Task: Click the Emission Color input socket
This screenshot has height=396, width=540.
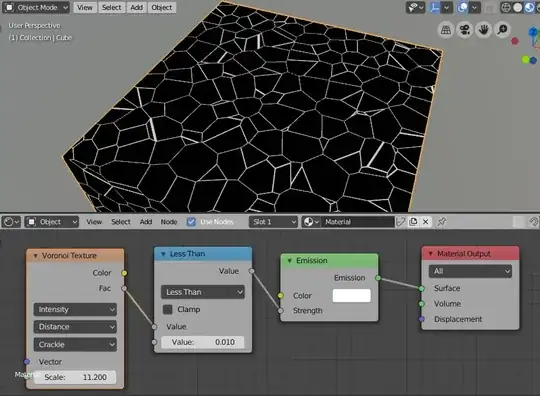Action: pos(281,295)
